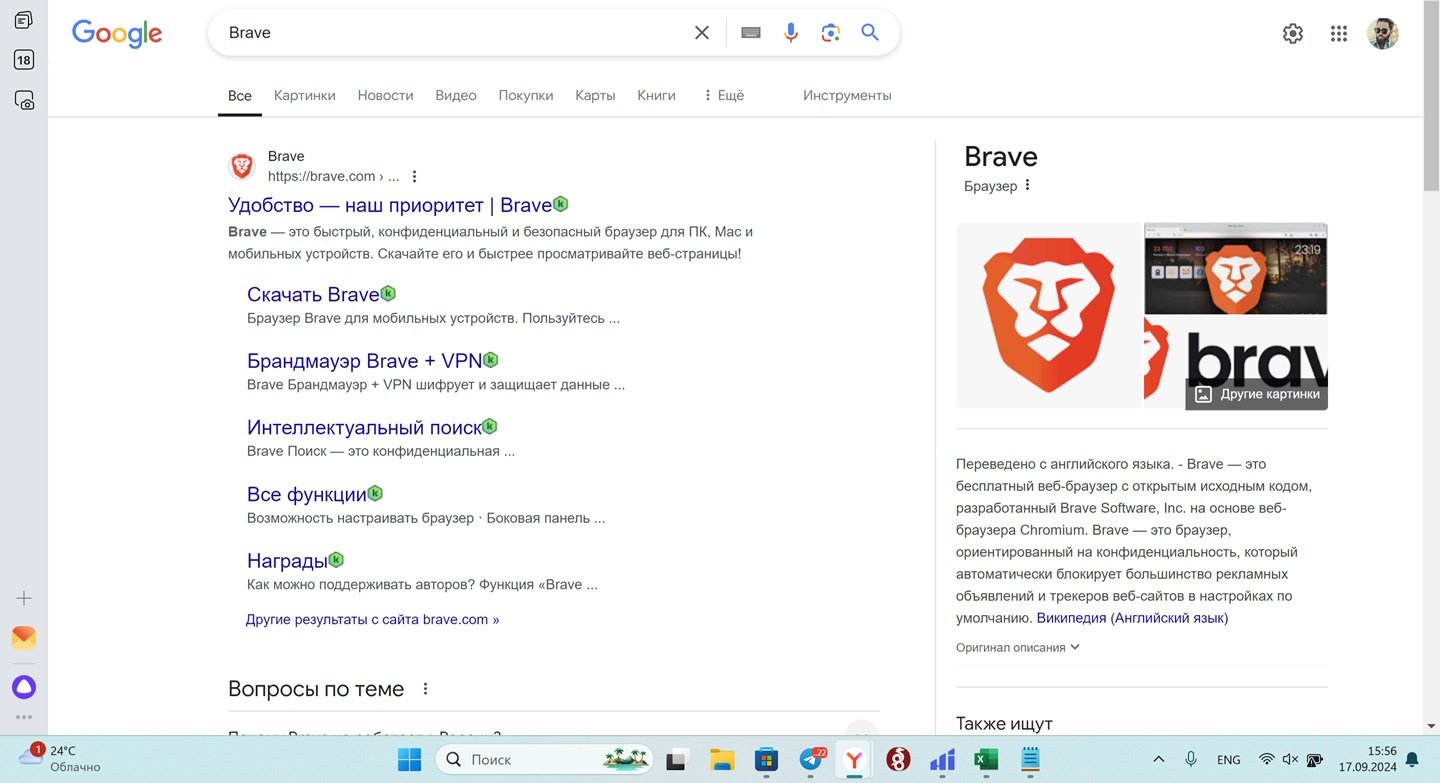Switch to Видео tab

tap(456, 96)
